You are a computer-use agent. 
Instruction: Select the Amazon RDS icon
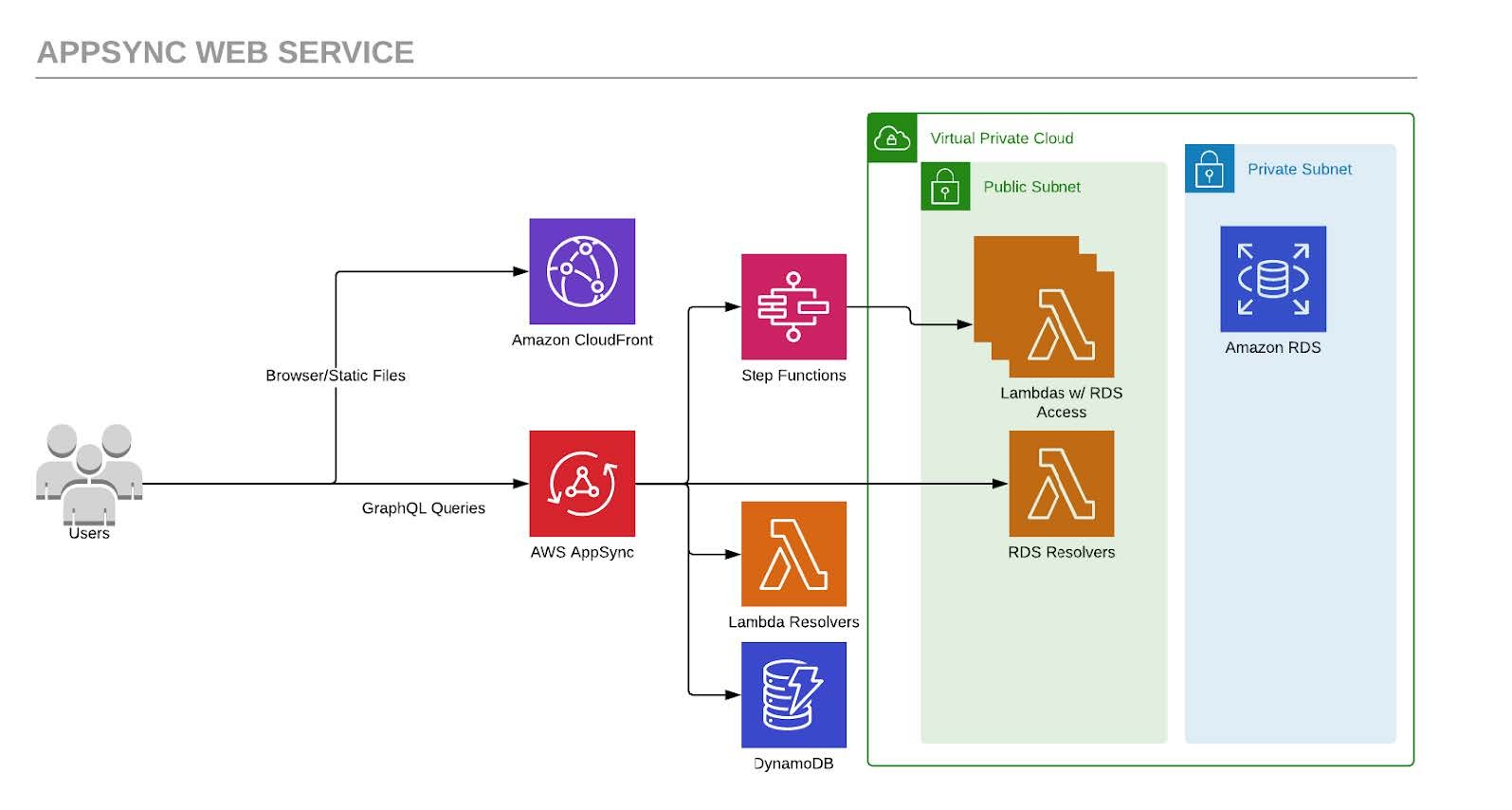pyautogui.click(x=1273, y=279)
